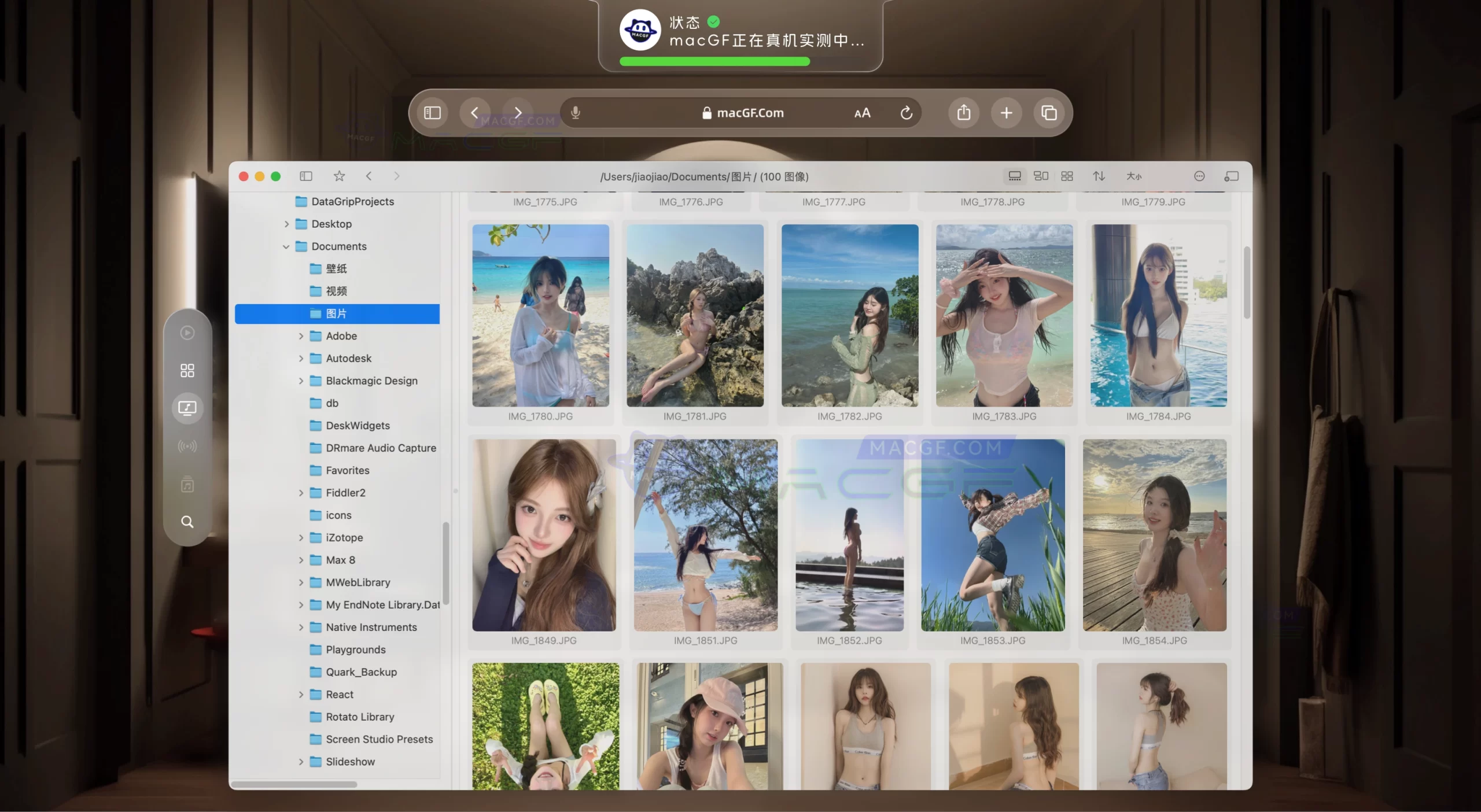Activate voice search microphone in address bar

click(576, 112)
